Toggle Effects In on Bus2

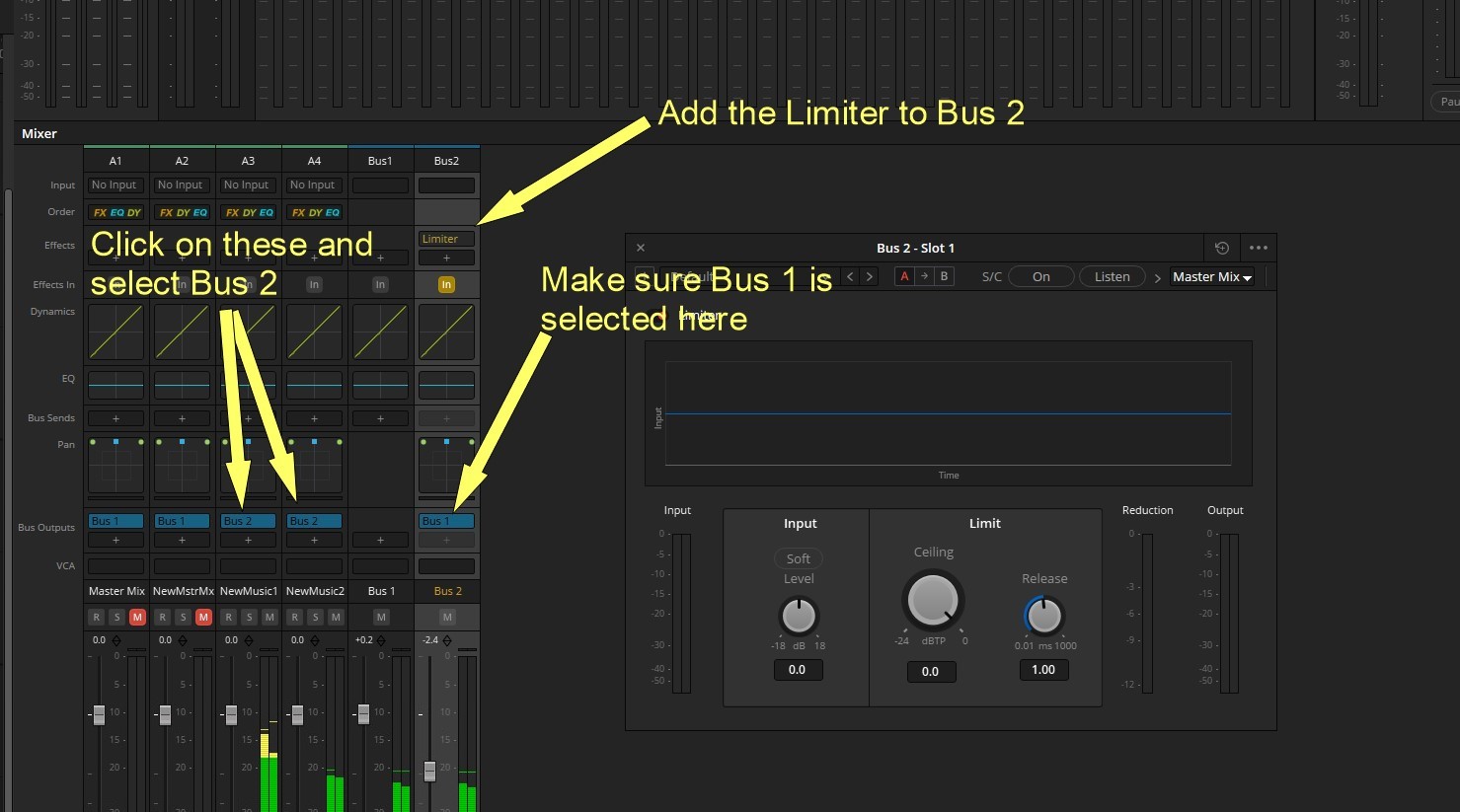446,284
